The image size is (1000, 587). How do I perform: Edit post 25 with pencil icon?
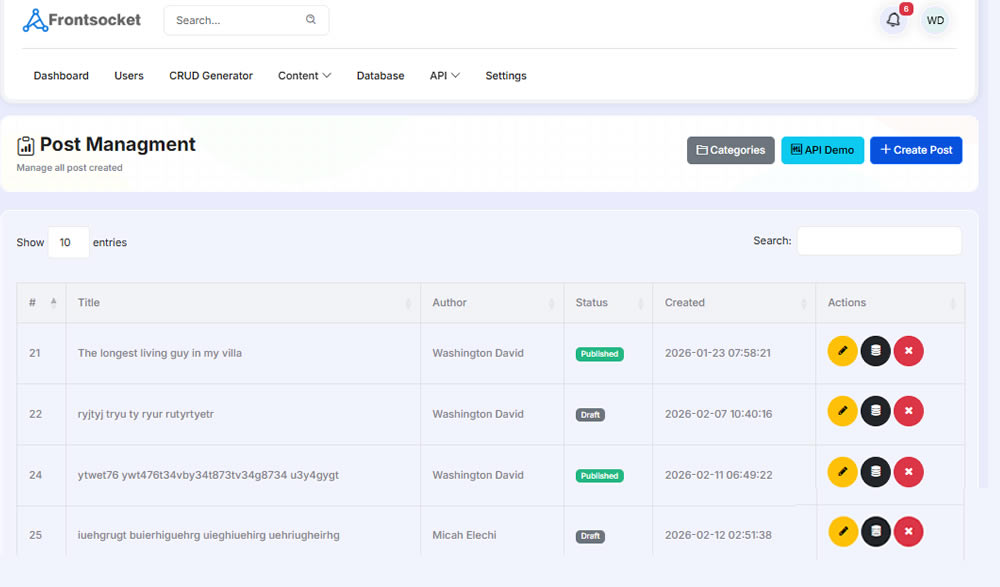[x=842, y=532]
